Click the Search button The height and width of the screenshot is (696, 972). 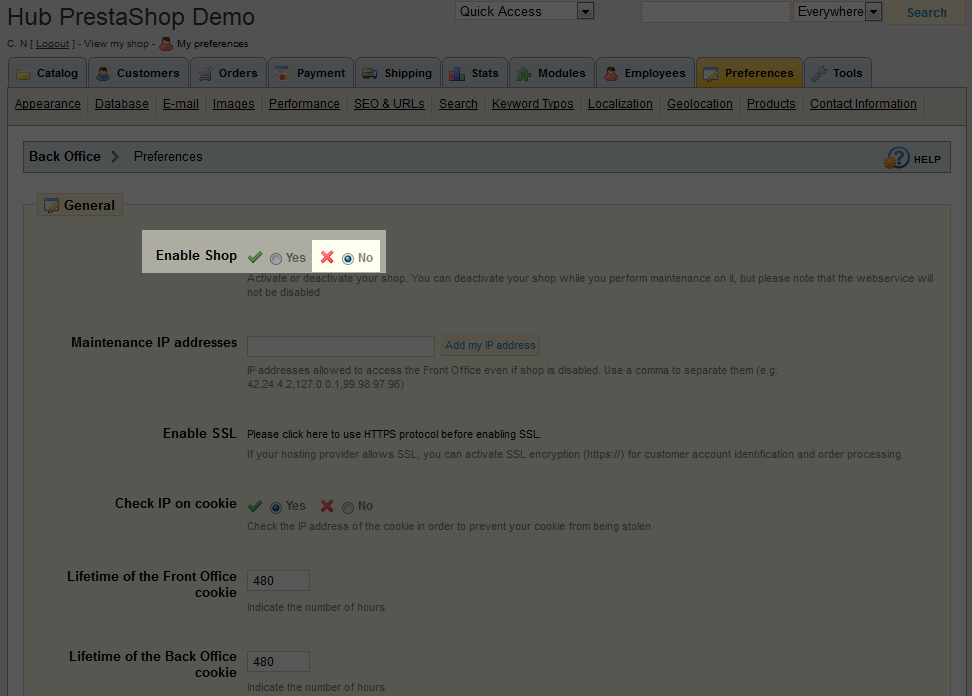pos(926,13)
